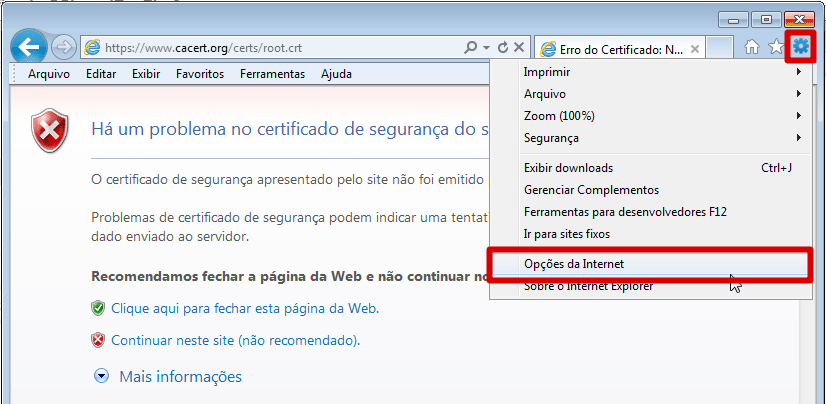Image resolution: width=826 pixels, height=404 pixels.
Task: Click the search magnifier icon in address bar
Action: tap(471, 47)
